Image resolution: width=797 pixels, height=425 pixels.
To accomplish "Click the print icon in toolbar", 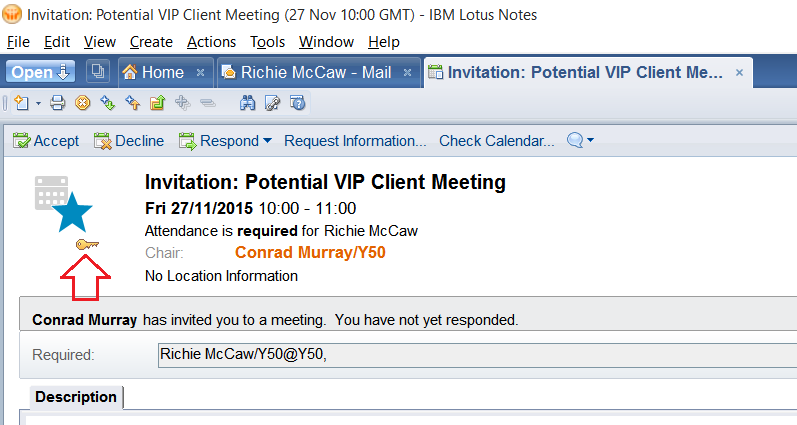I will tap(57, 103).
